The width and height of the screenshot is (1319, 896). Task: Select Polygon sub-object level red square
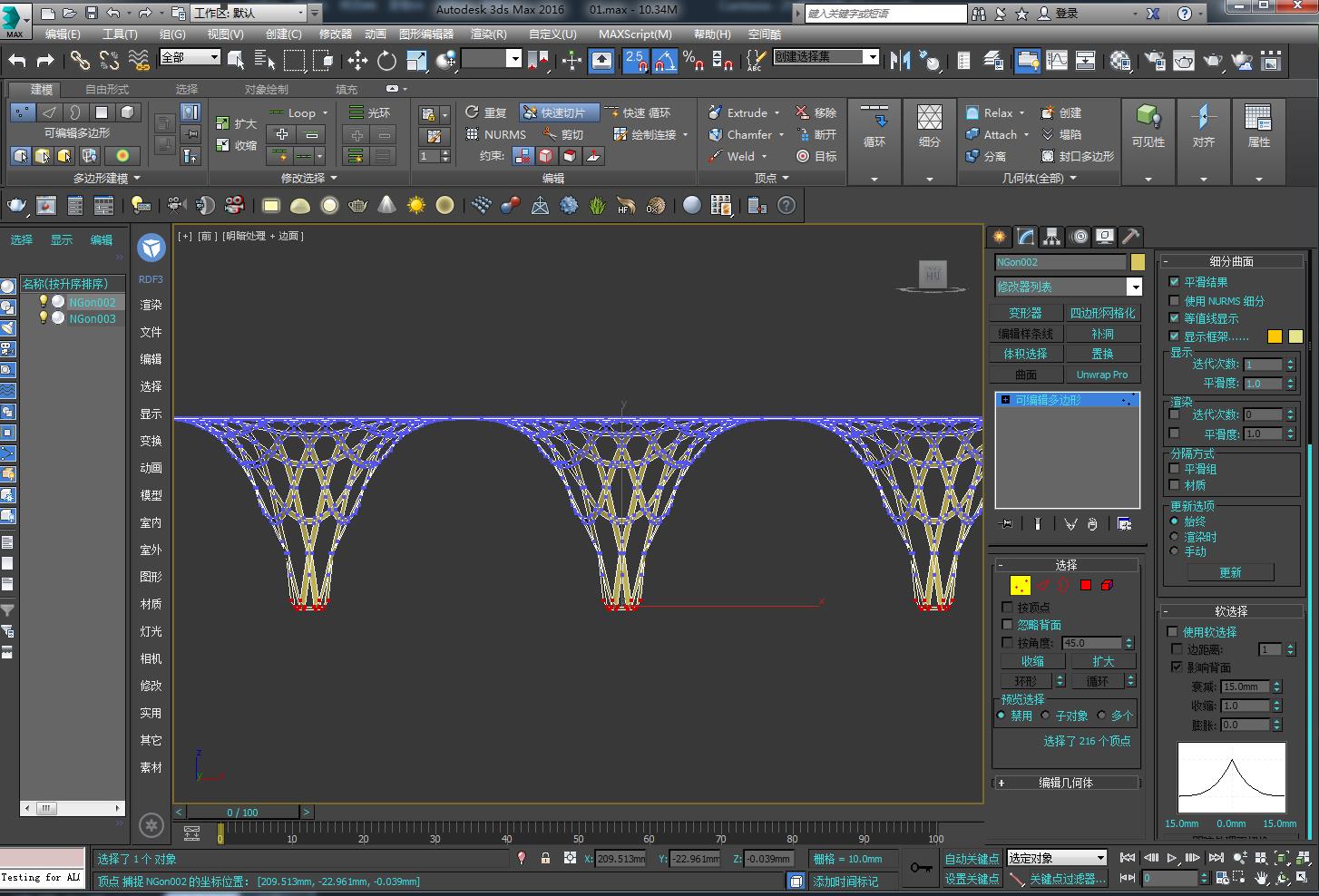click(x=1086, y=585)
